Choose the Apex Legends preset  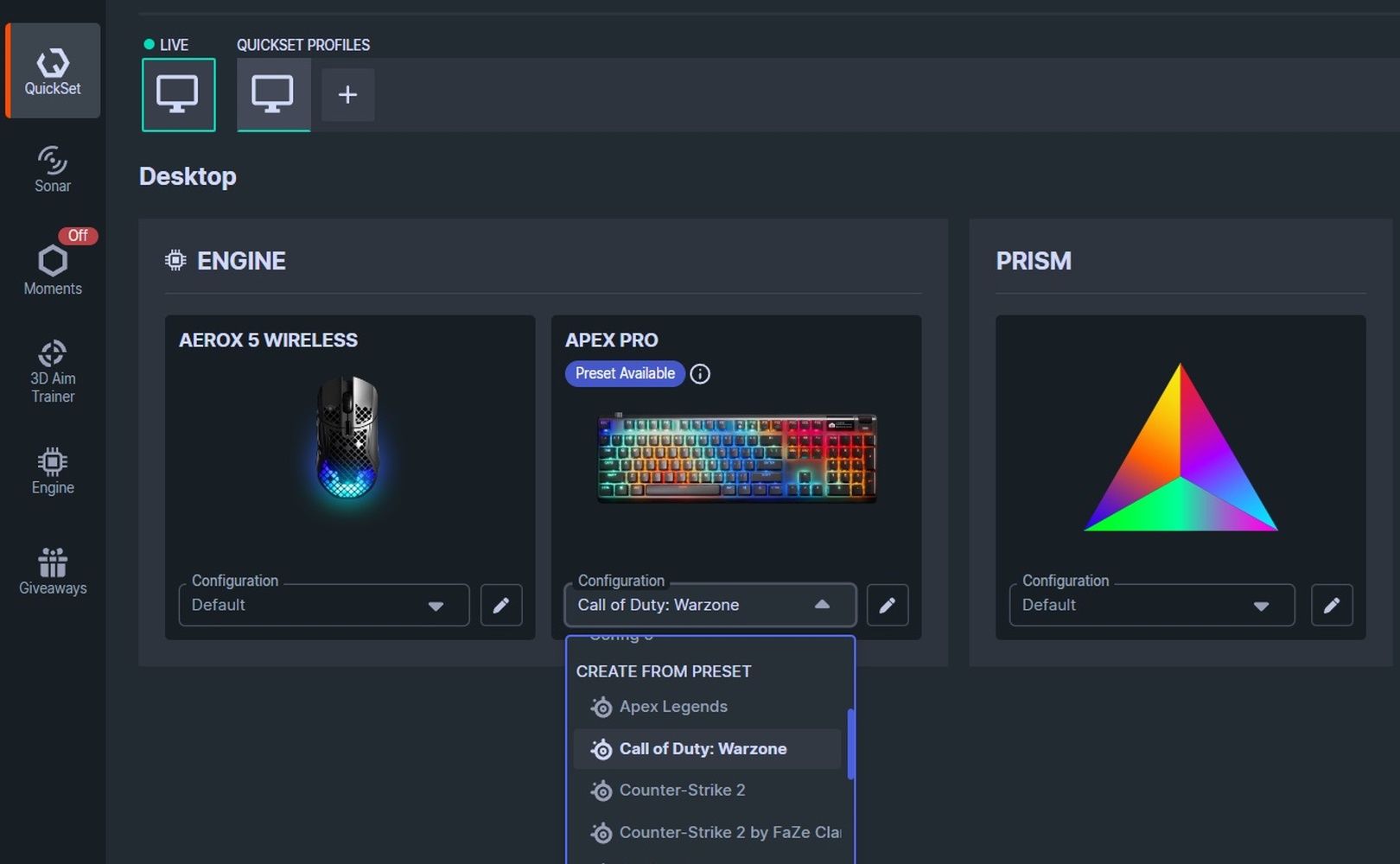[x=707, y=707]
